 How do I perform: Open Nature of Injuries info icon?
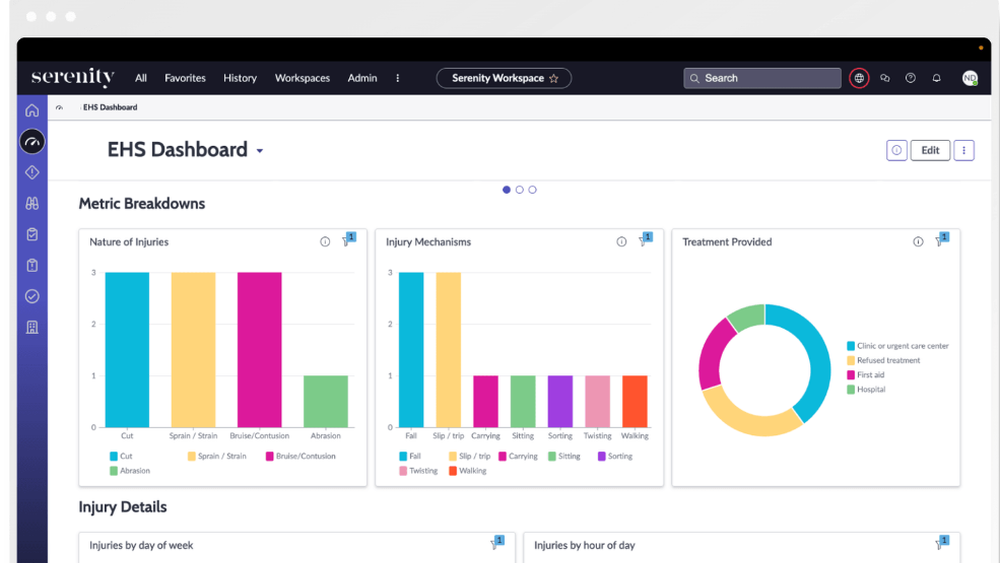coord(325,242)
